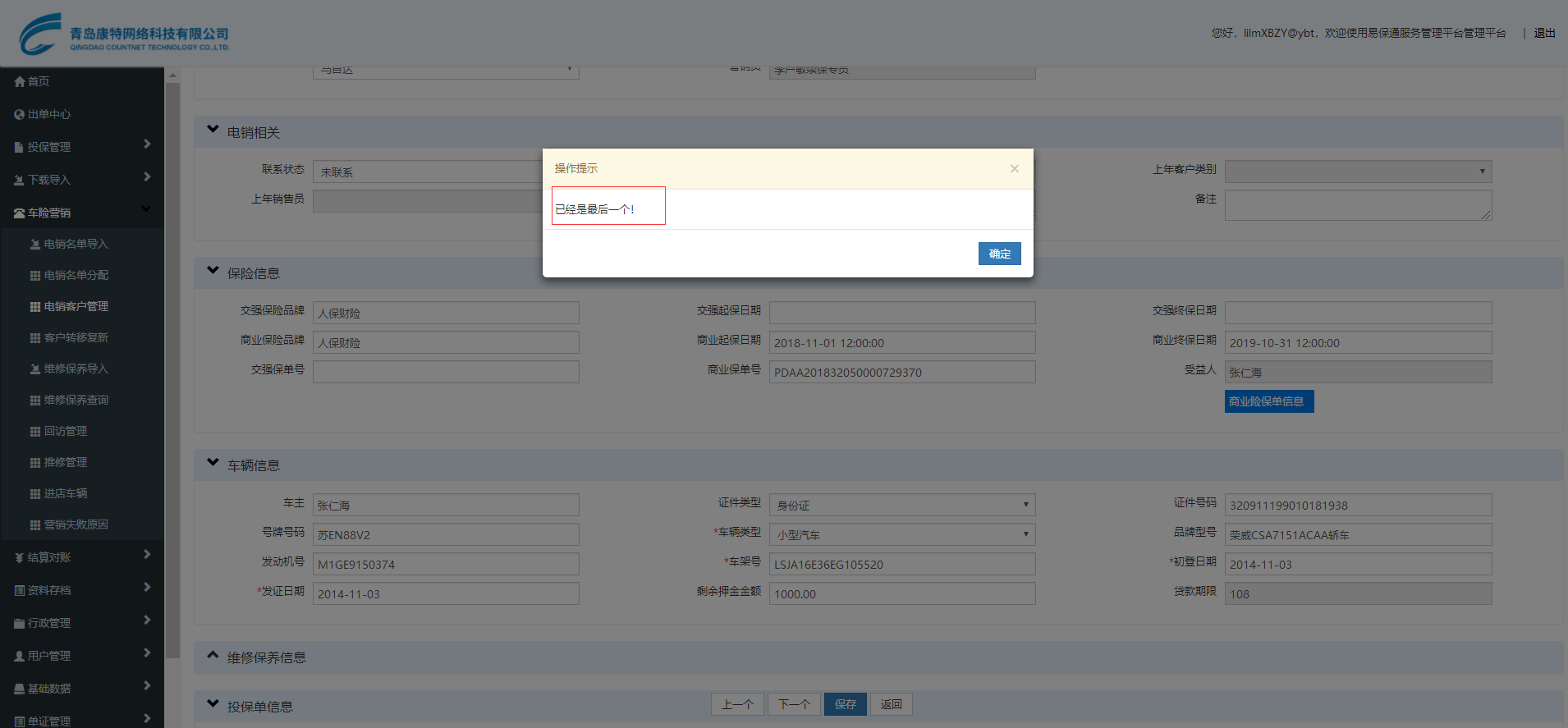Click the person icon beside 用户管理
This screenshot has height=728, width=1568.
[19, 656]
